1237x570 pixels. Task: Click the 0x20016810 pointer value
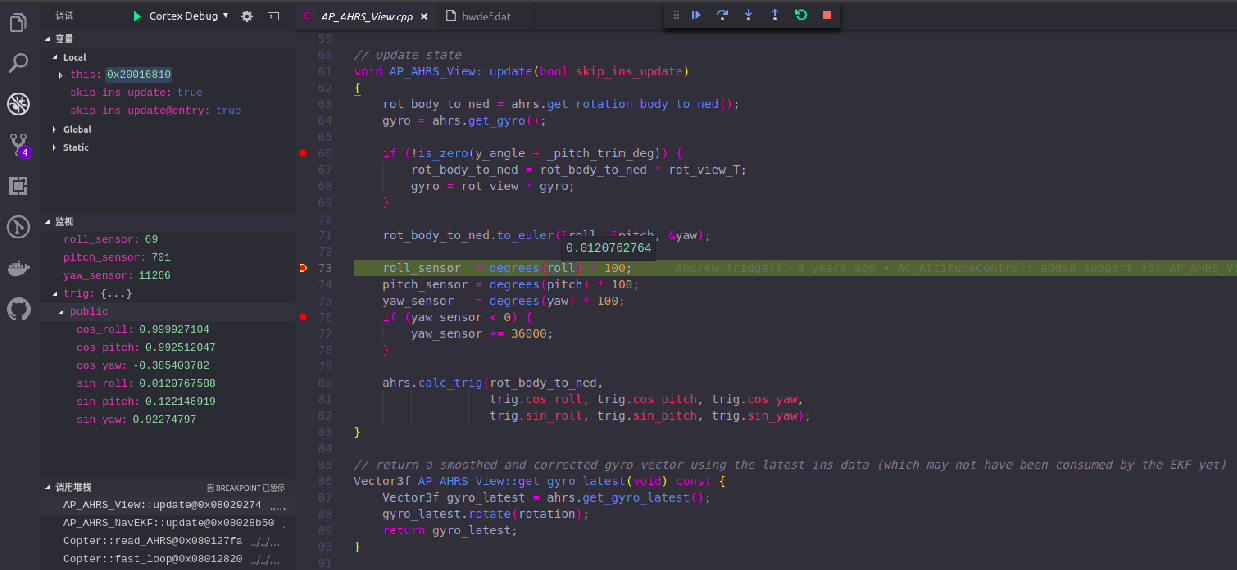click(x=139, y=75)
